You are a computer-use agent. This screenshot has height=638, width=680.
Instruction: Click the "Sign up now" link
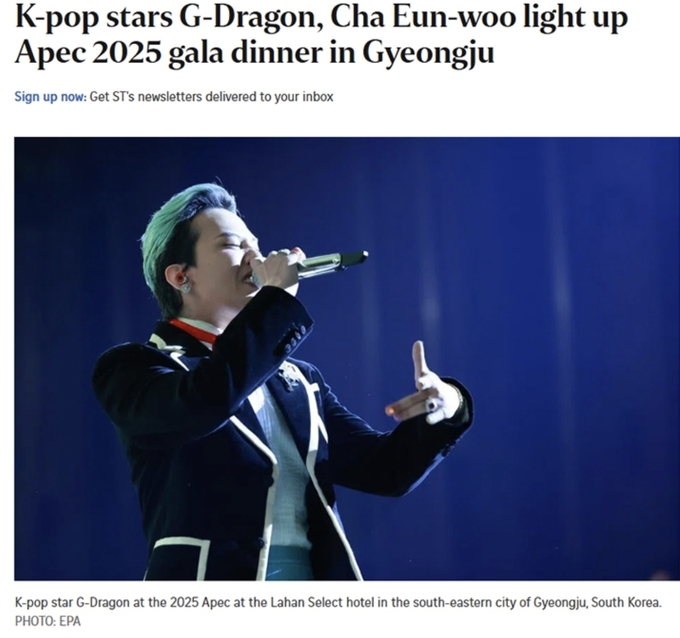coord(51,96)
